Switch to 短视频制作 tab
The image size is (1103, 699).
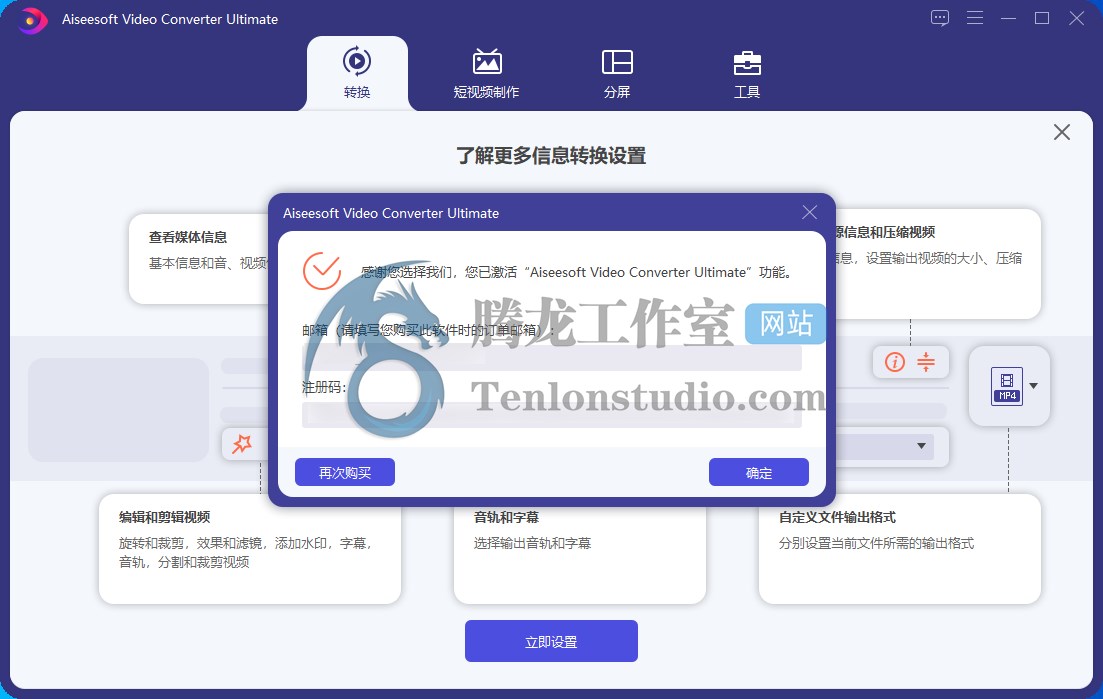point(486,73)
